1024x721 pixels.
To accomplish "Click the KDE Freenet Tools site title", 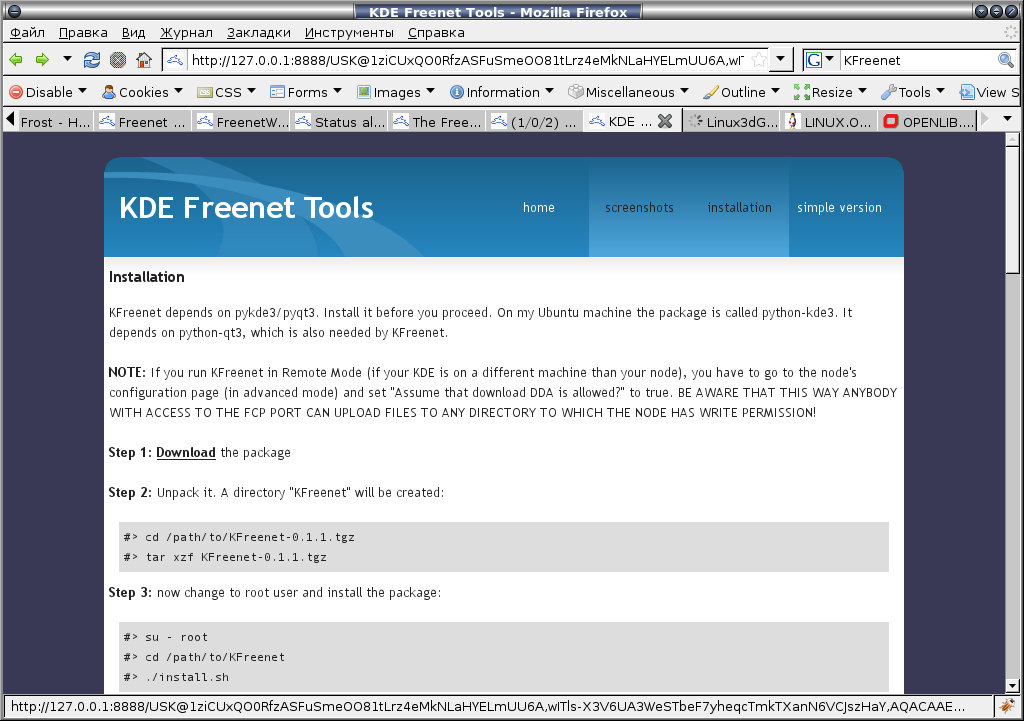I will click(246, 208).
